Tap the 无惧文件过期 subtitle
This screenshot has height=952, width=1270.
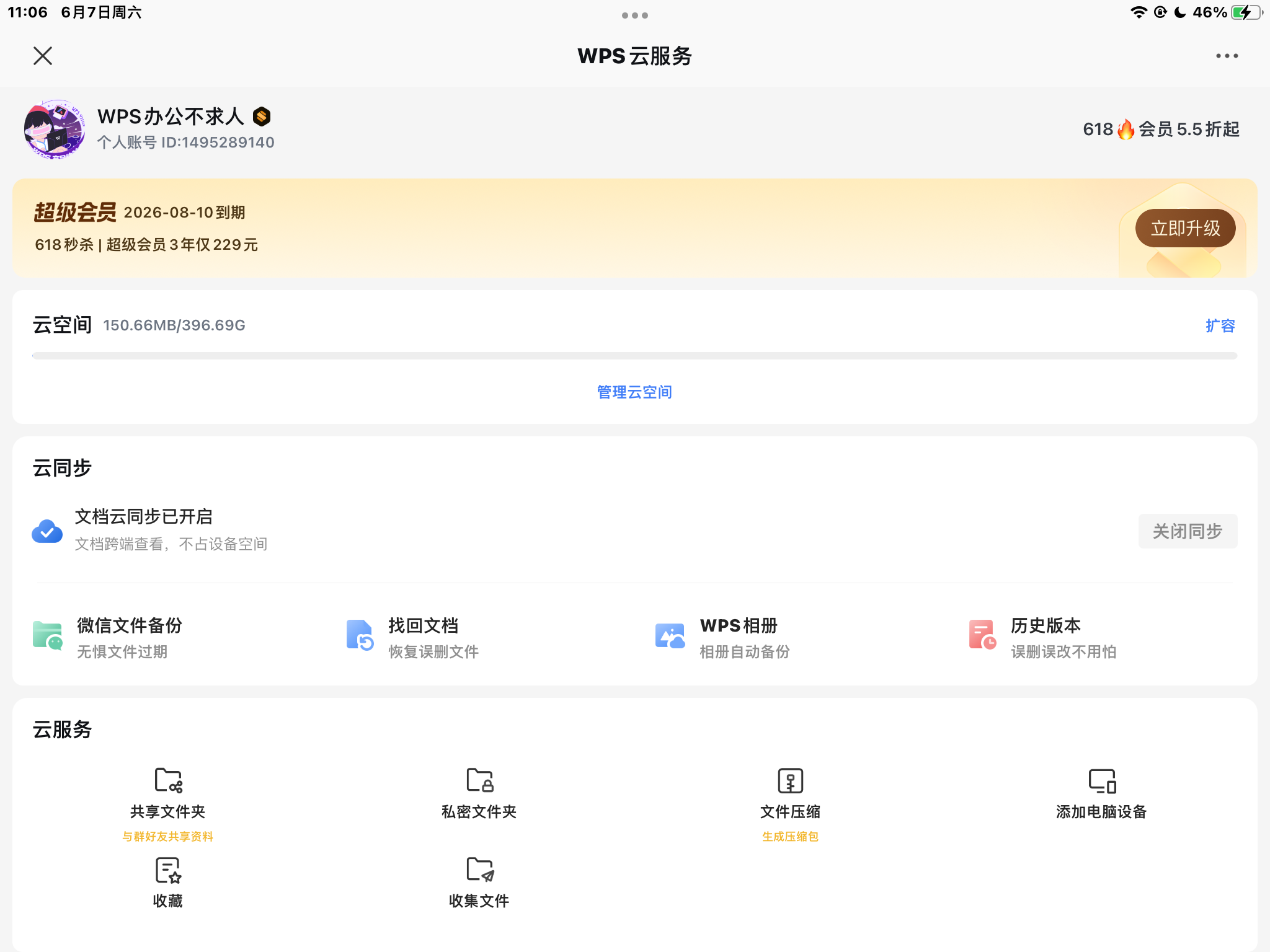pos(122,652)
